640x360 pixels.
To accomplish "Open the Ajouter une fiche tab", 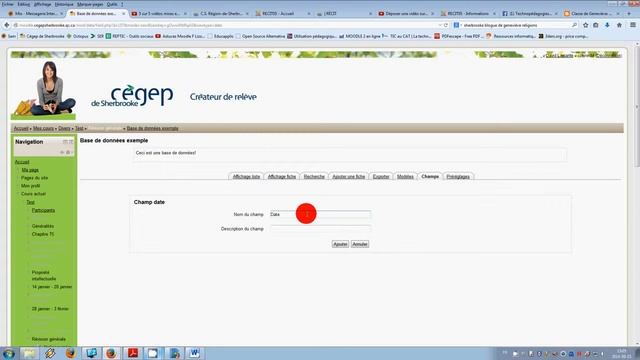I will point(349,177).
